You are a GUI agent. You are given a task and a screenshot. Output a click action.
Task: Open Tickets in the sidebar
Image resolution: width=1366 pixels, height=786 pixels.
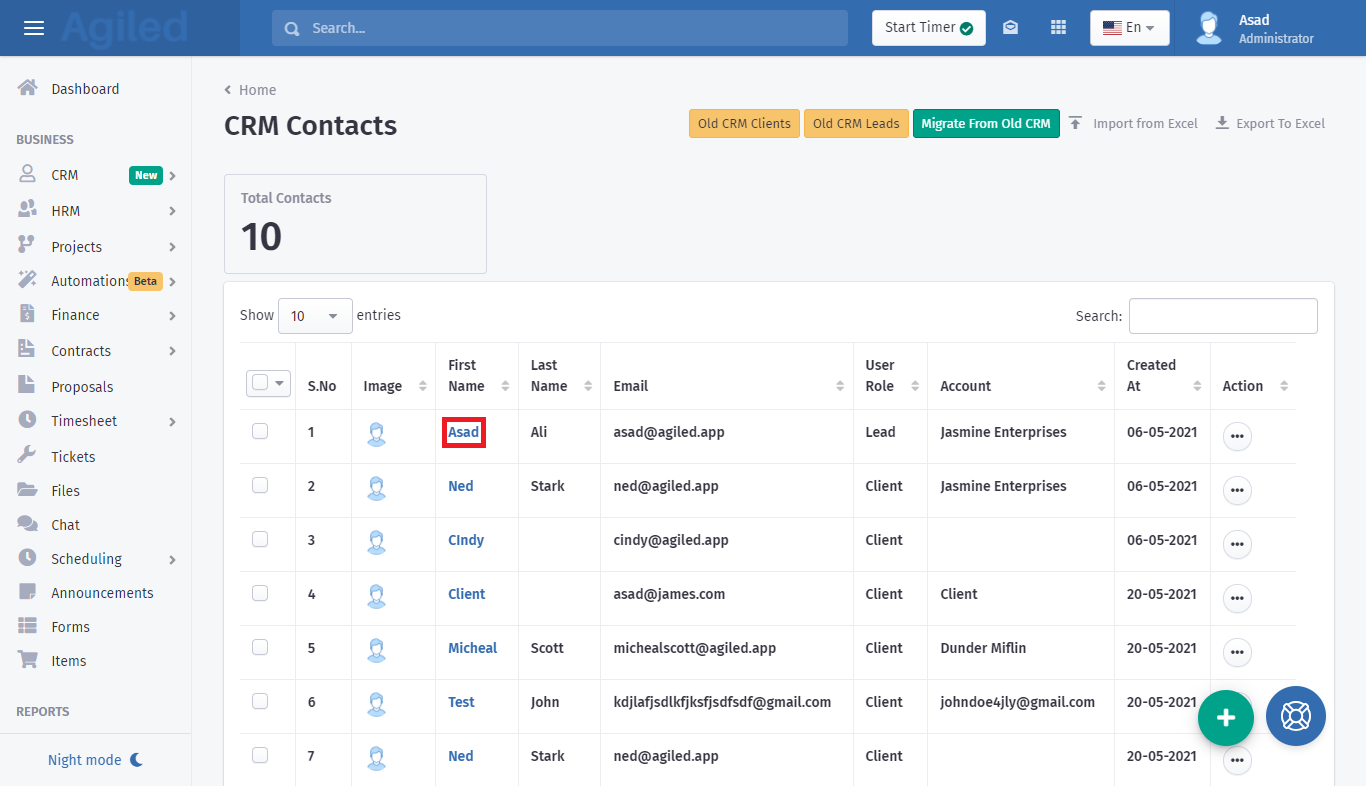point(73,457)
